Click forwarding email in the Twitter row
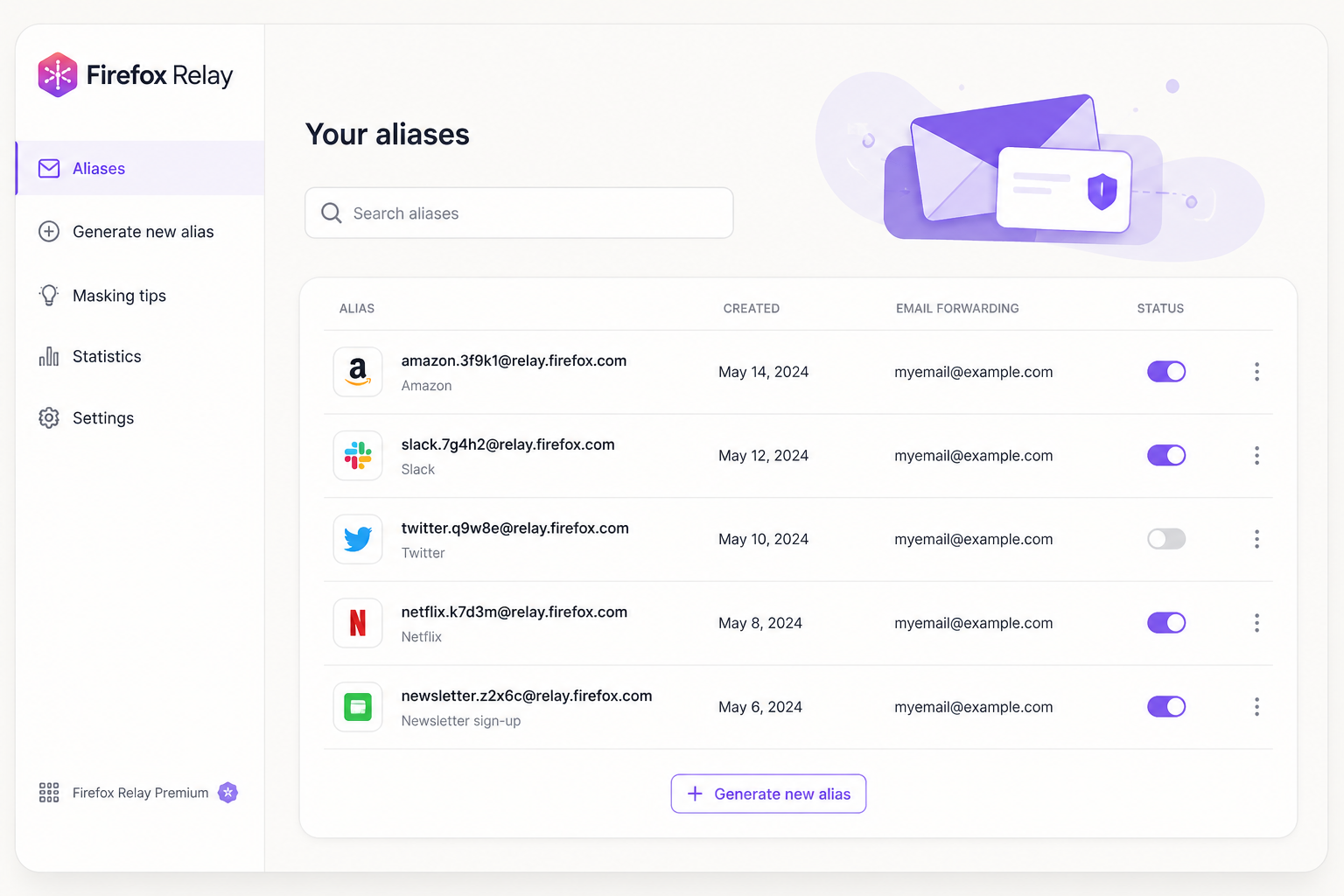 (973, 539)
